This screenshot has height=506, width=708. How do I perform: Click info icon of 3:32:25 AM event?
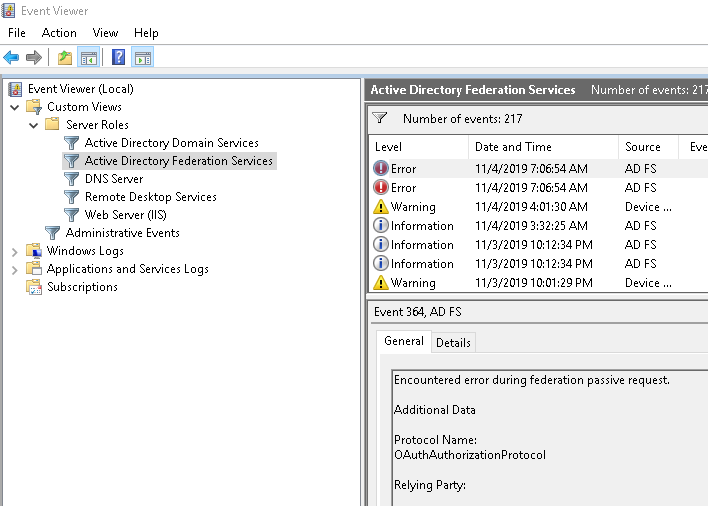pos(381,225)
